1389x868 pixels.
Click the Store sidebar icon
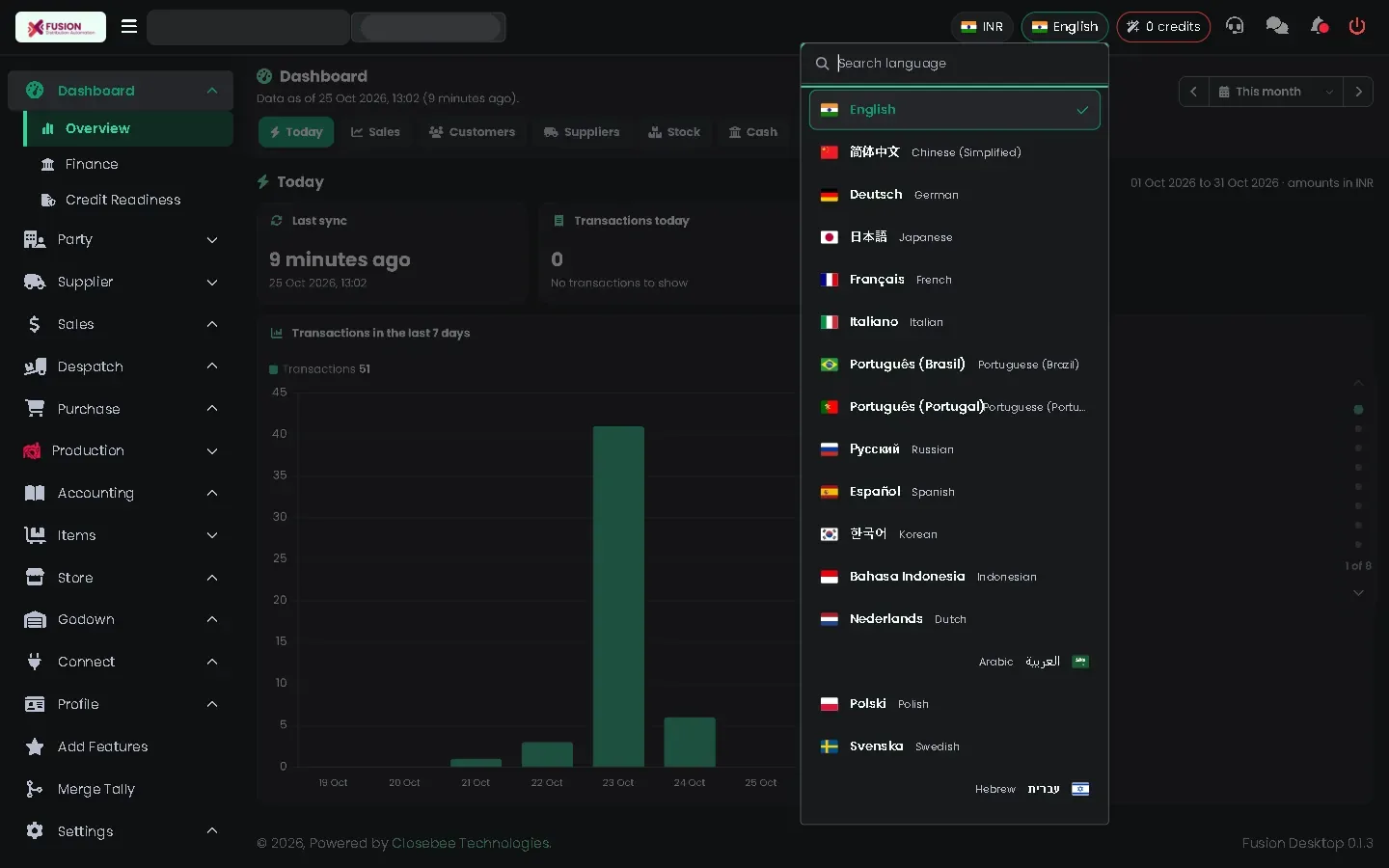click(35, 578)
